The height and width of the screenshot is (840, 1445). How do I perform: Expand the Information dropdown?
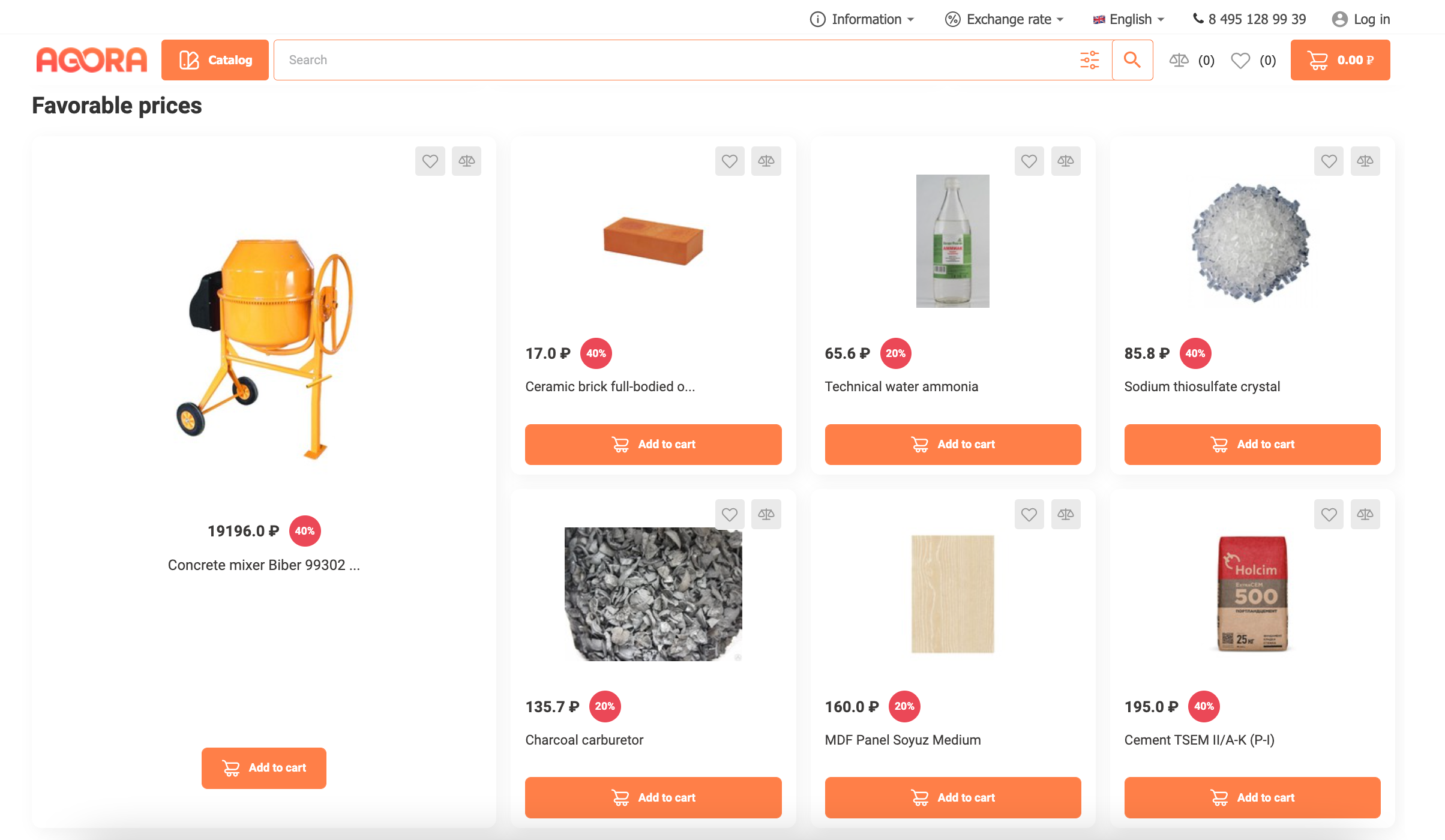point(862,19)
